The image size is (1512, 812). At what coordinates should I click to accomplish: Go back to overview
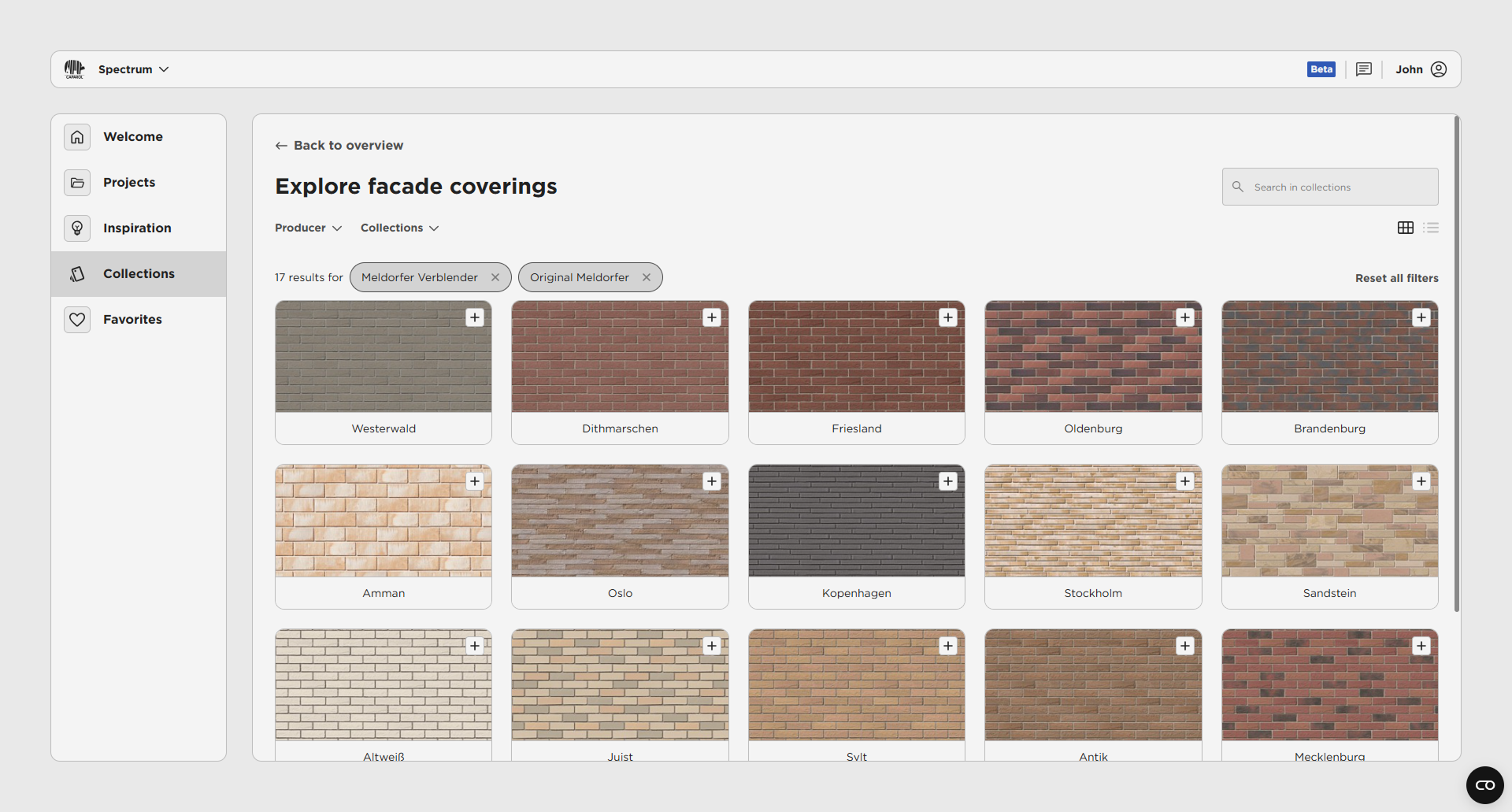[339, 146]
